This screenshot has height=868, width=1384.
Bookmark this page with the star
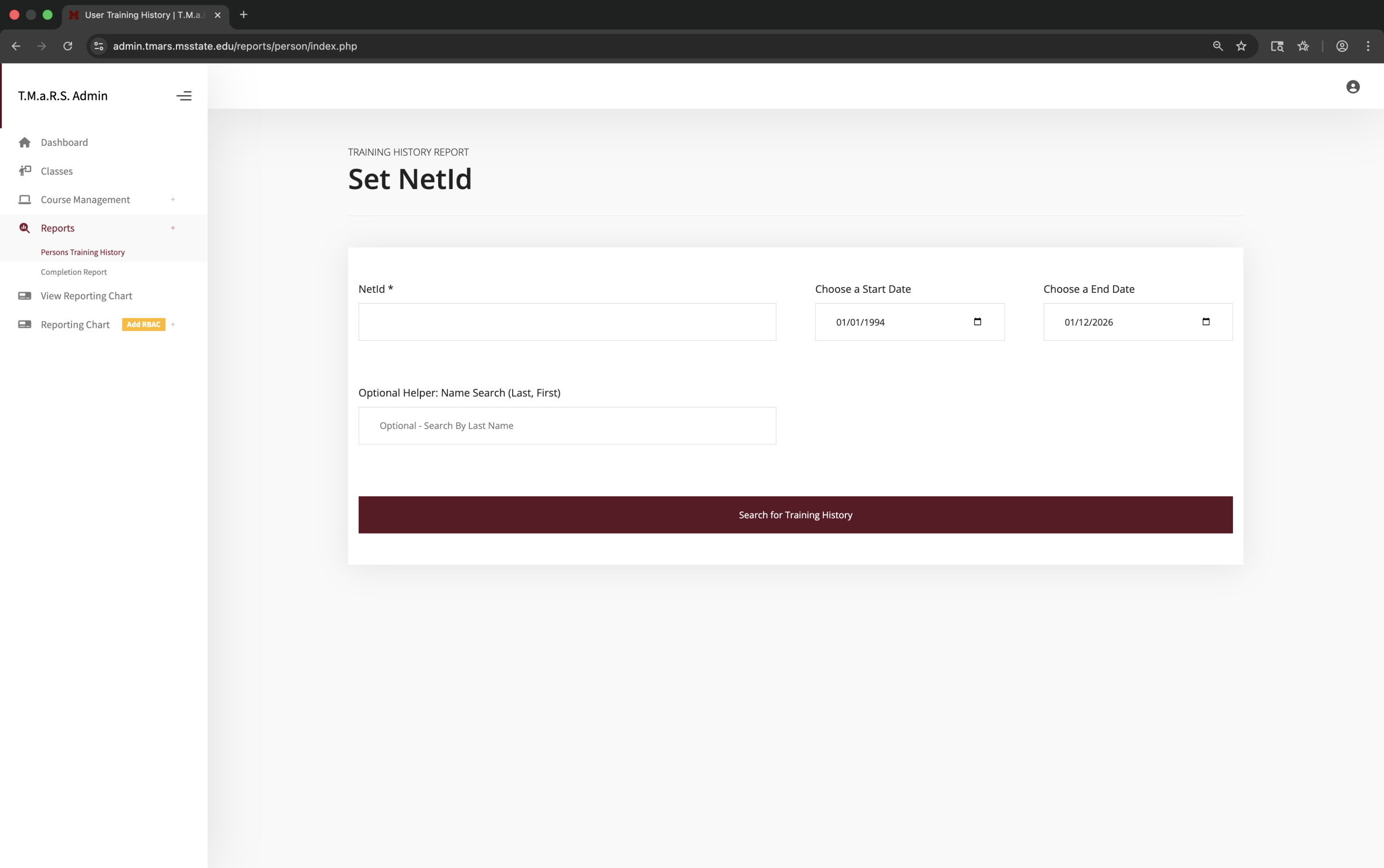[1241, 46]
